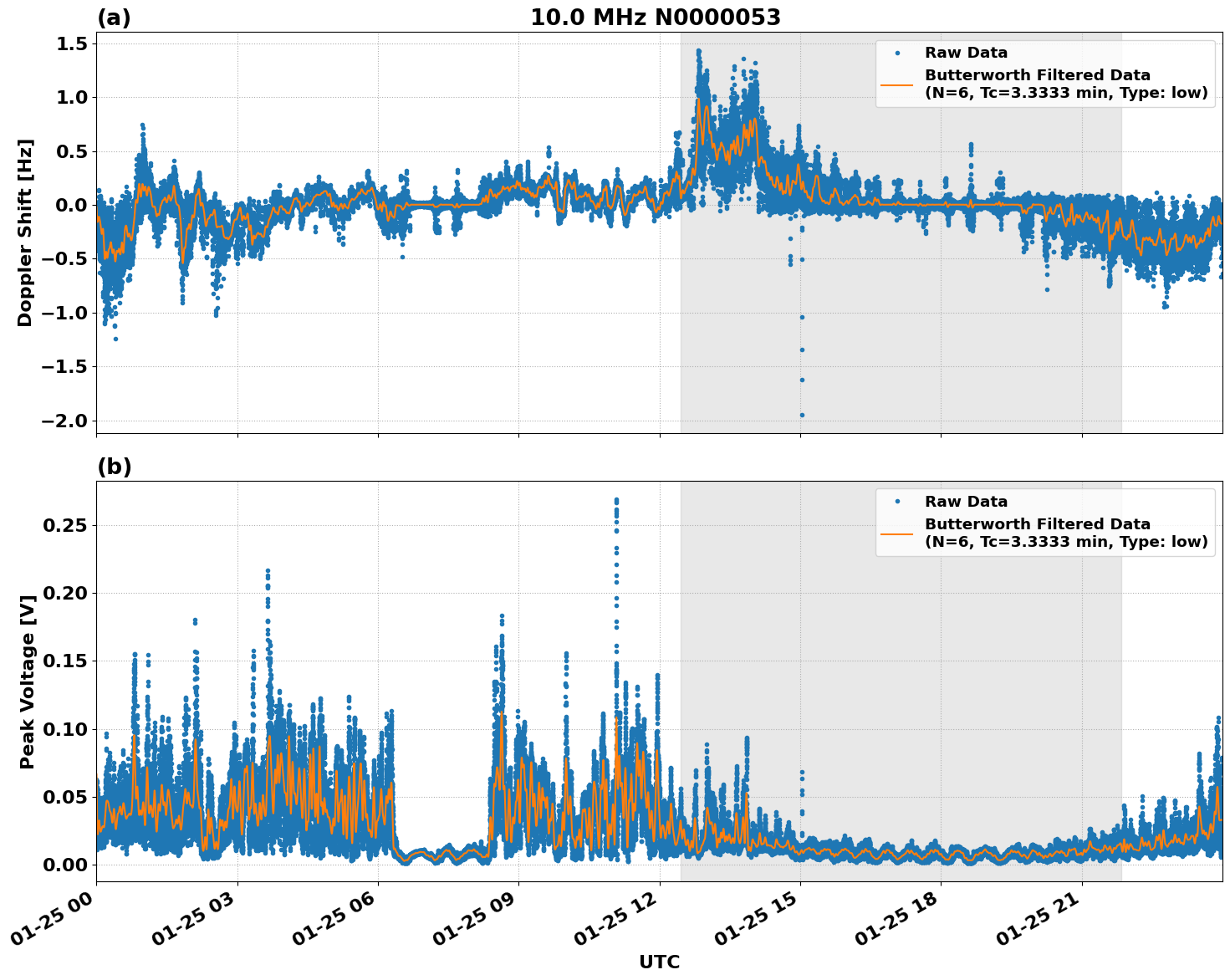Image resolution: width=1230 pixels, height=980 pixels.
Task: Click the plot title '10.0 MHz N0000053'
Action: pyautogui.click(x=656, y=18)
